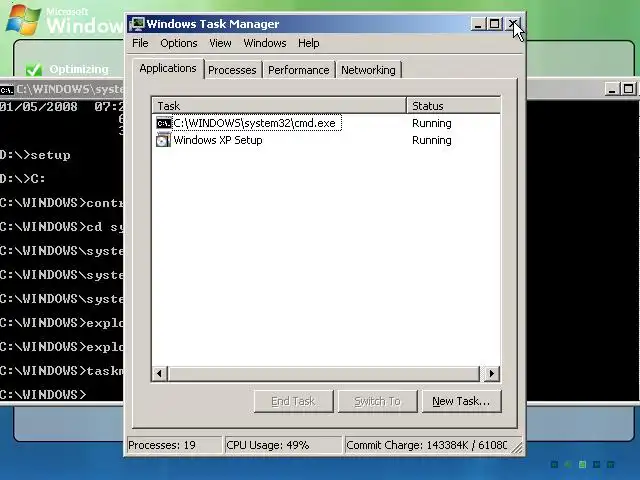Click the Task Manager title bar icon
Image resolution: width=640 pixels, height=480 pixels.
tap(137, 24)
